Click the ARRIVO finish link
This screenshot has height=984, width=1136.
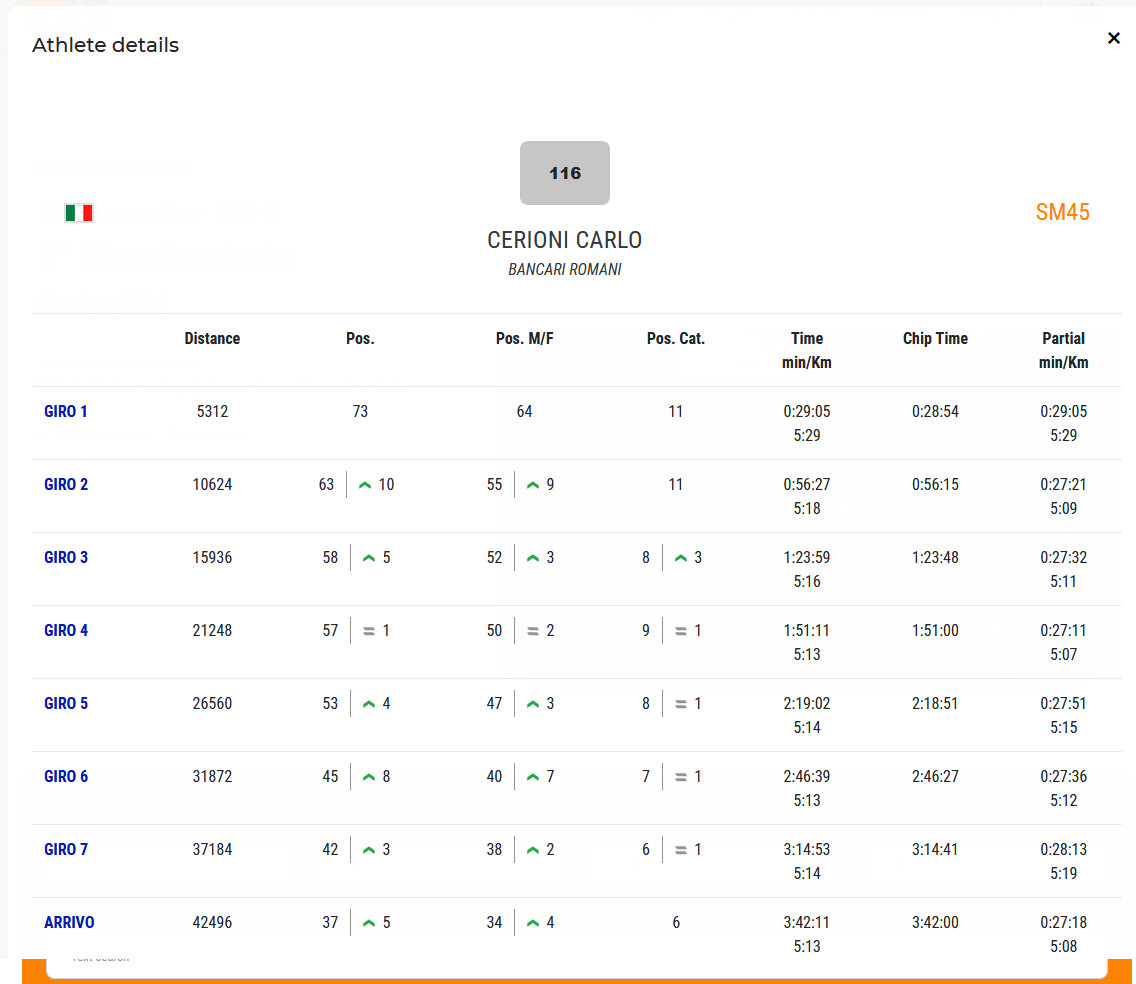(69, 922)
